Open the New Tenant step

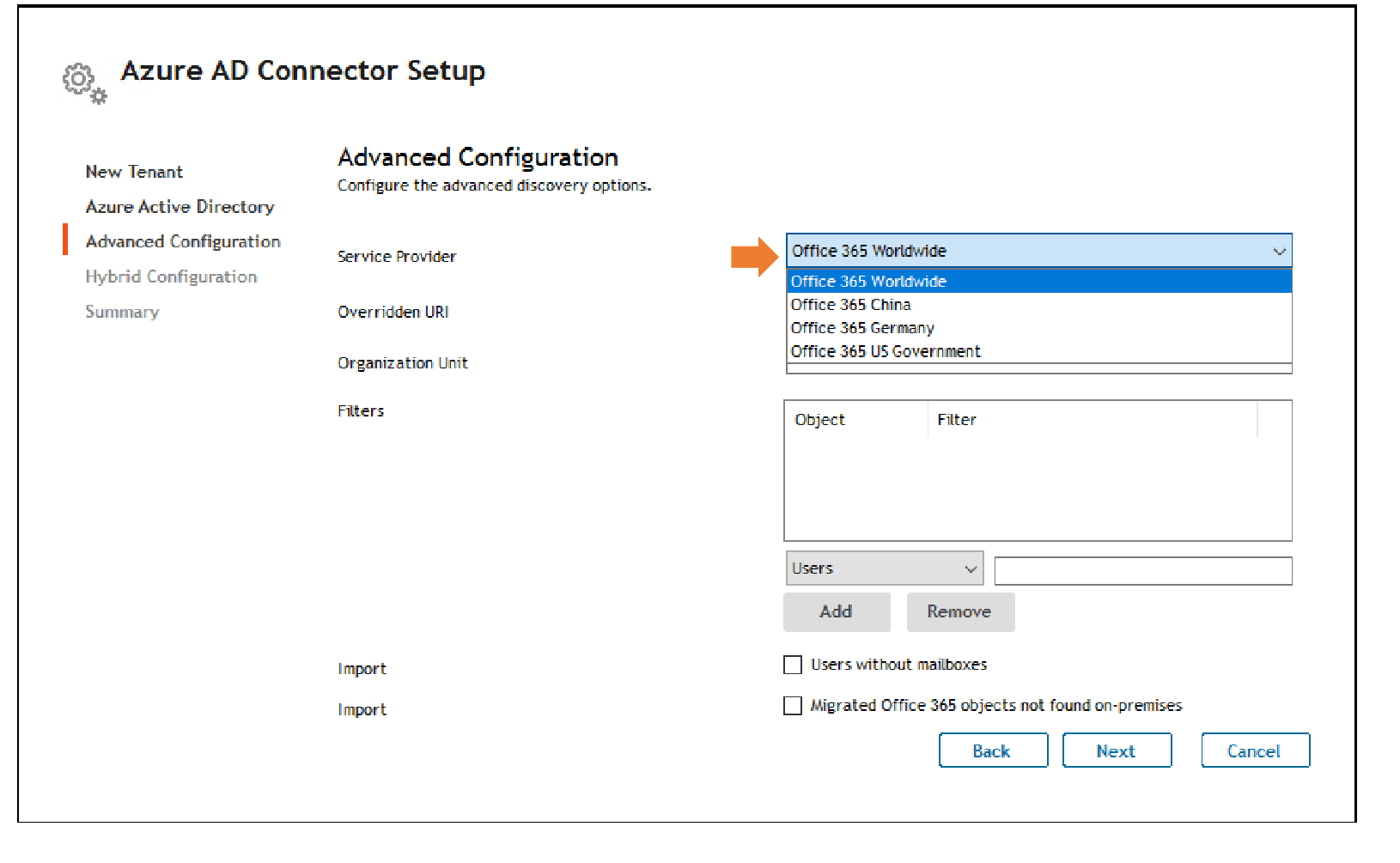point(134,172)
